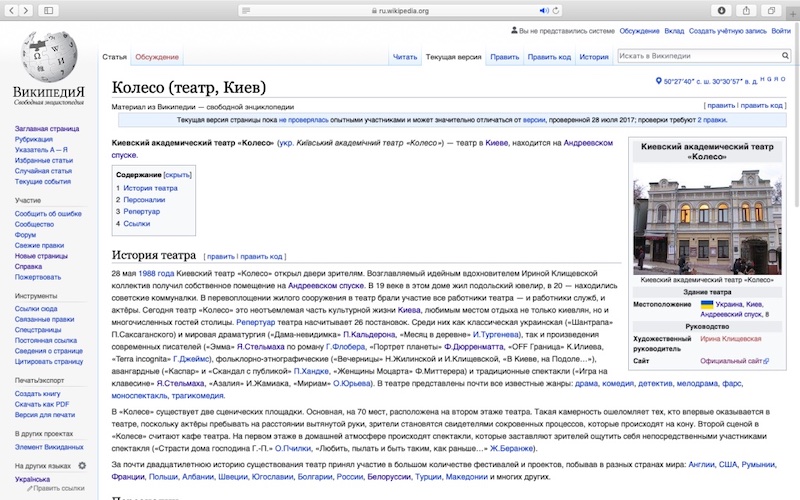800x500 pixels.
Task: Open the Править tab
Action: point(505,57)
